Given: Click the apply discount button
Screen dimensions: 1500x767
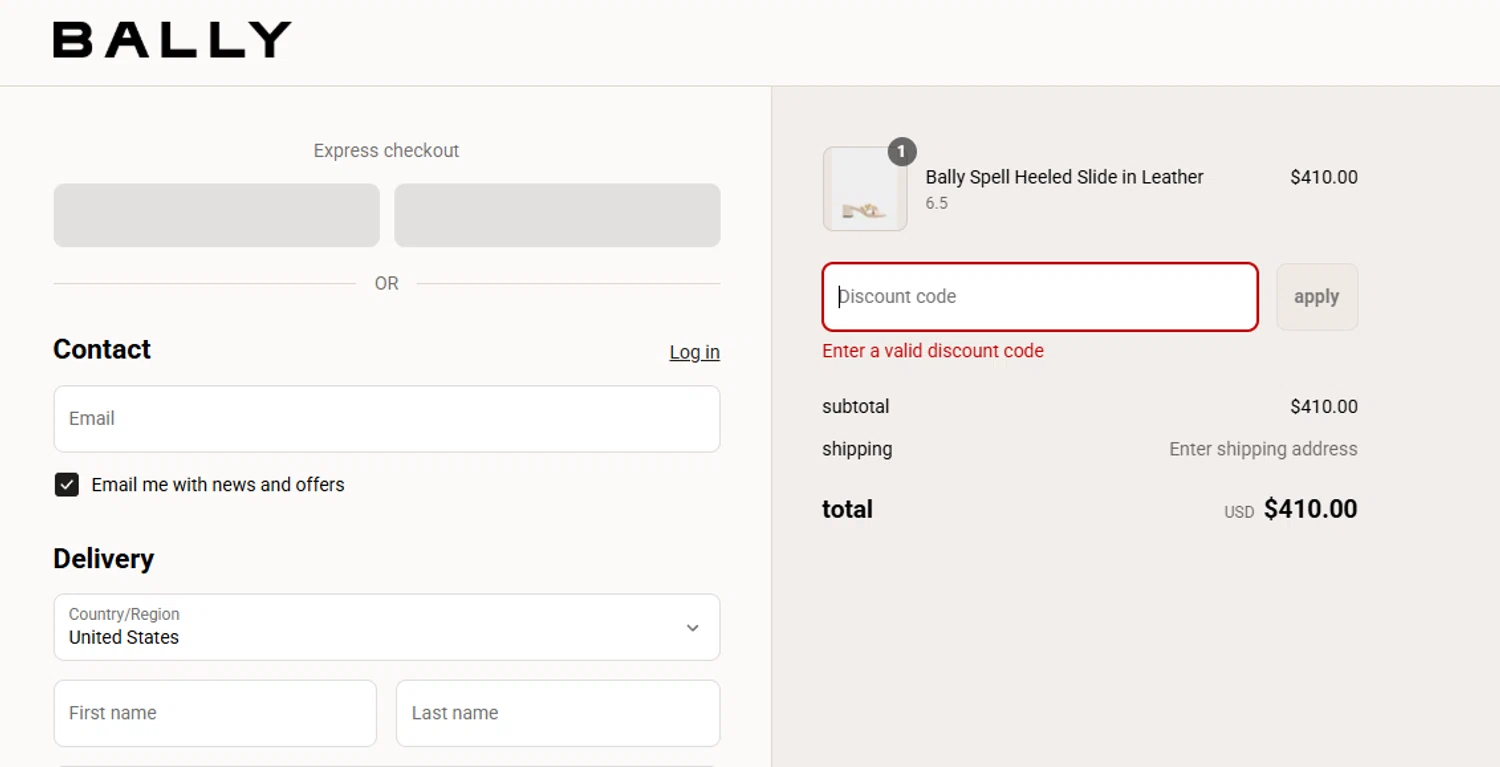Looking at the screenshot, I should (1317, 297).
